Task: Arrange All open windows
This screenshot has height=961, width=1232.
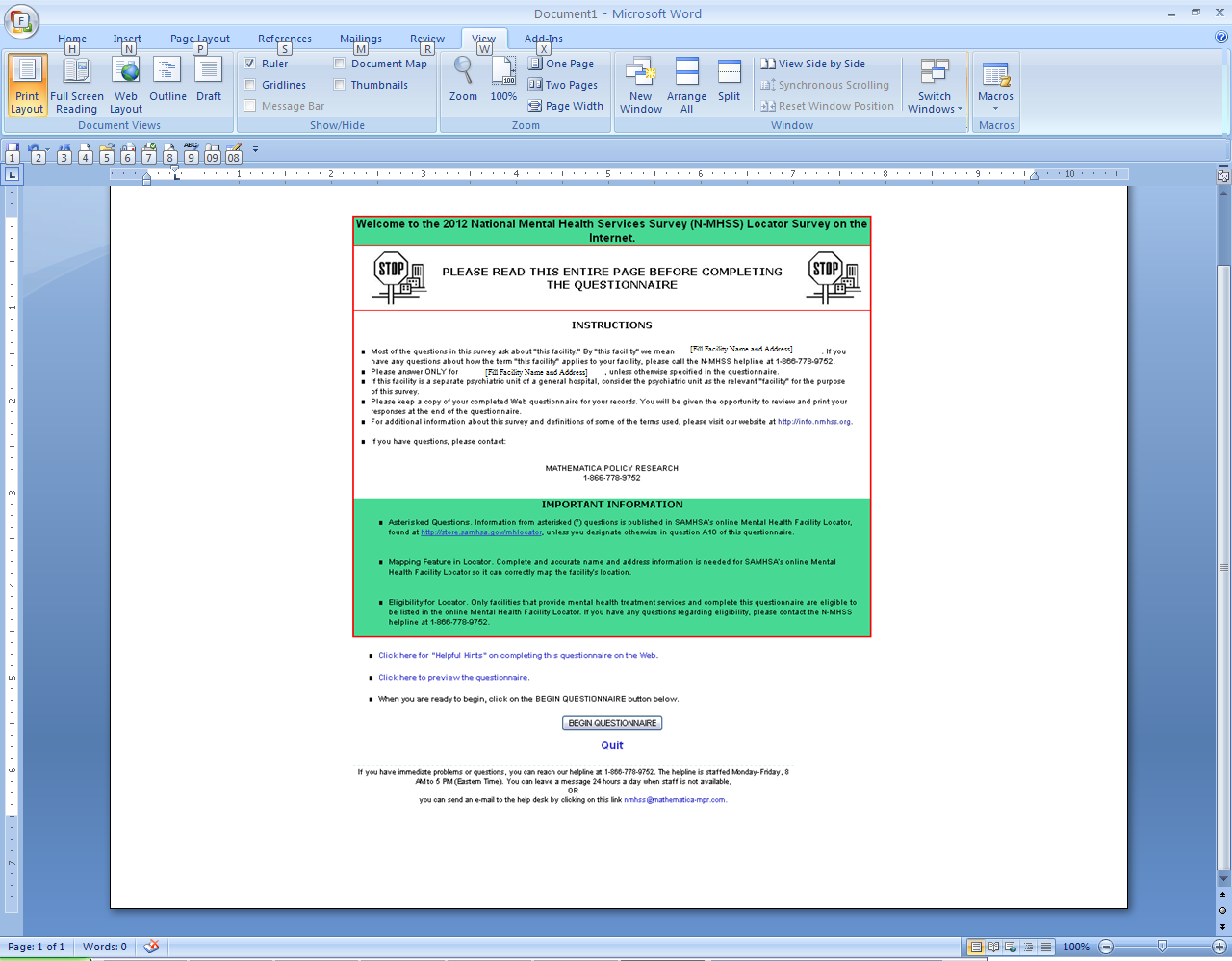Action: (x=686, y=85)
